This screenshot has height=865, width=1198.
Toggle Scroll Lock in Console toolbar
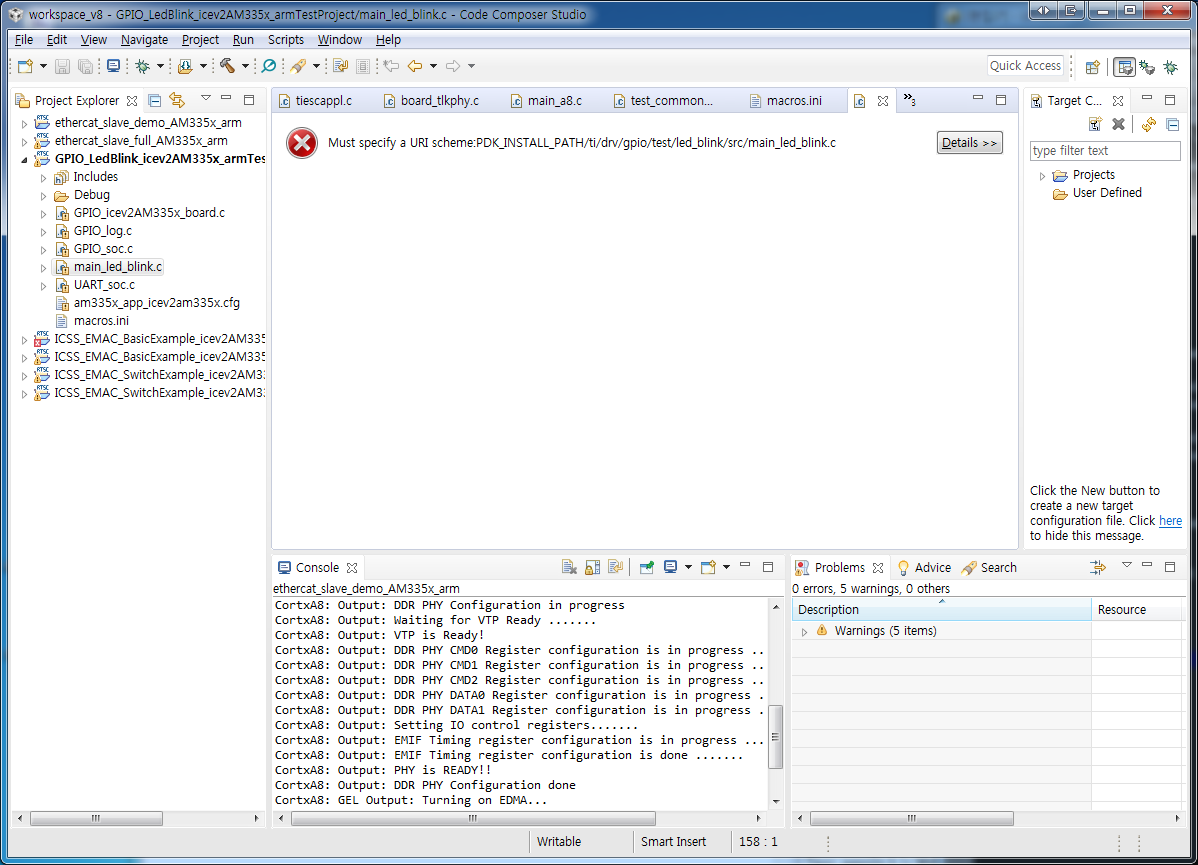pos(592,567)
